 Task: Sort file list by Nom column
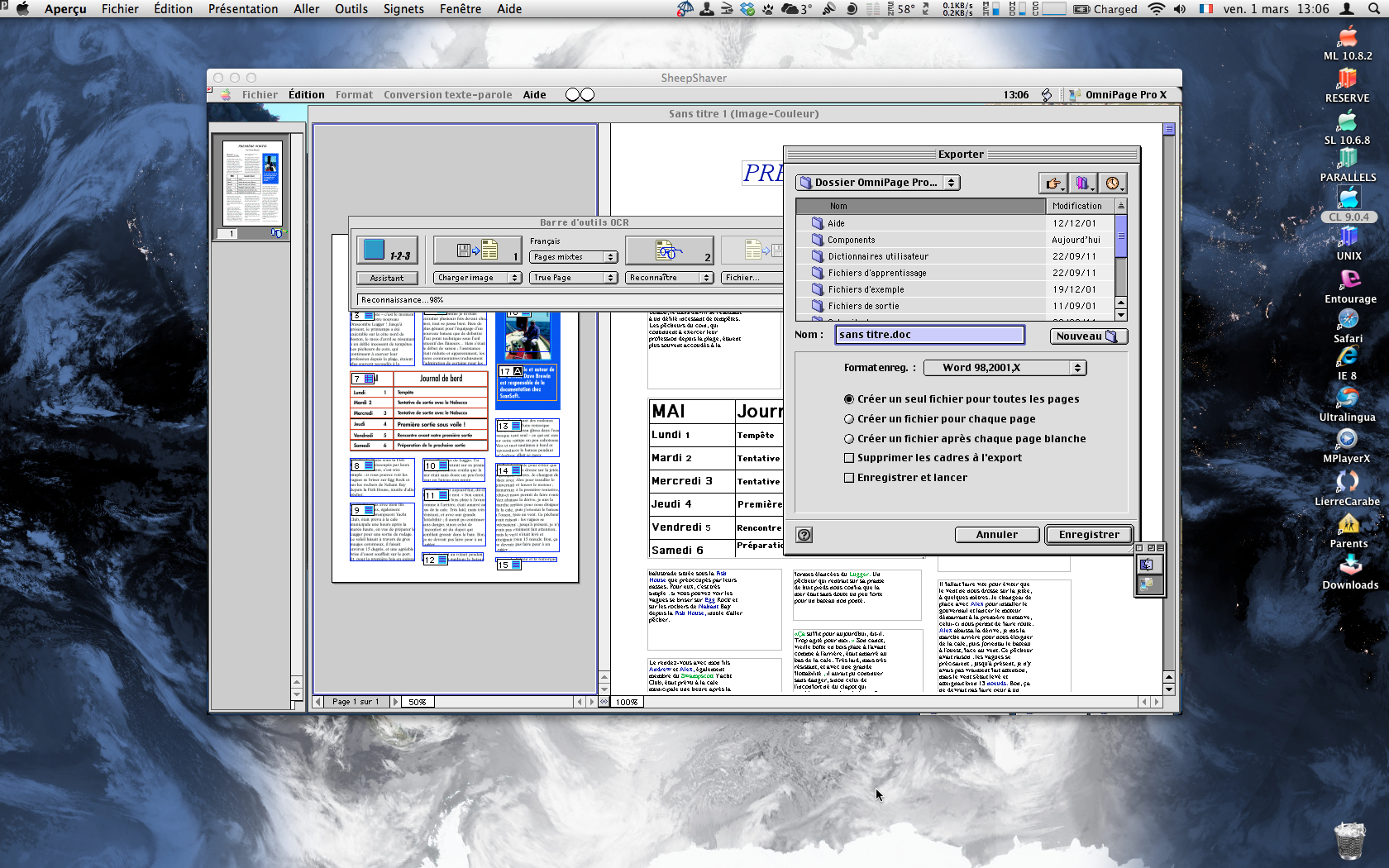921,206
